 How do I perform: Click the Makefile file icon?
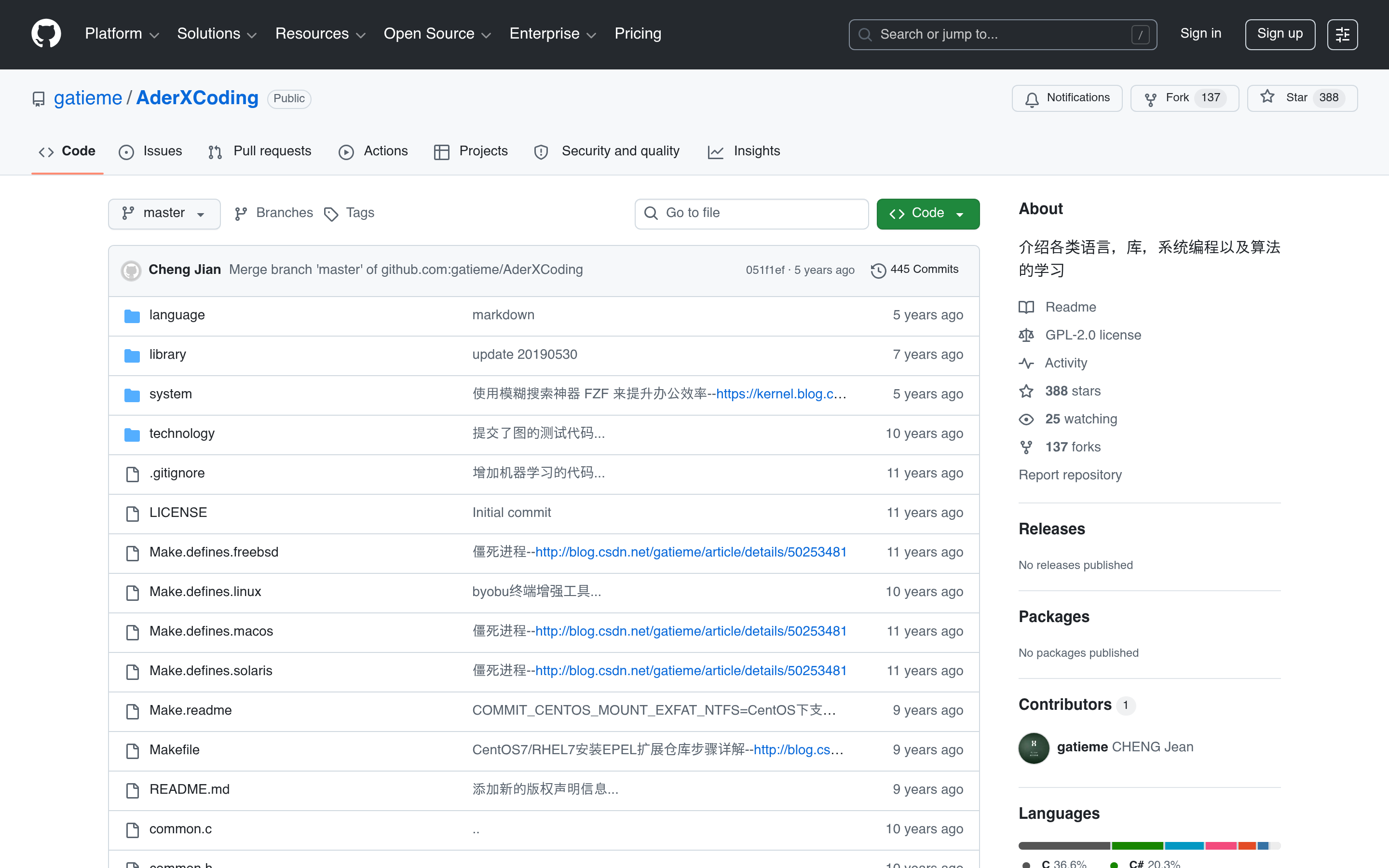[x=133, y=750]
